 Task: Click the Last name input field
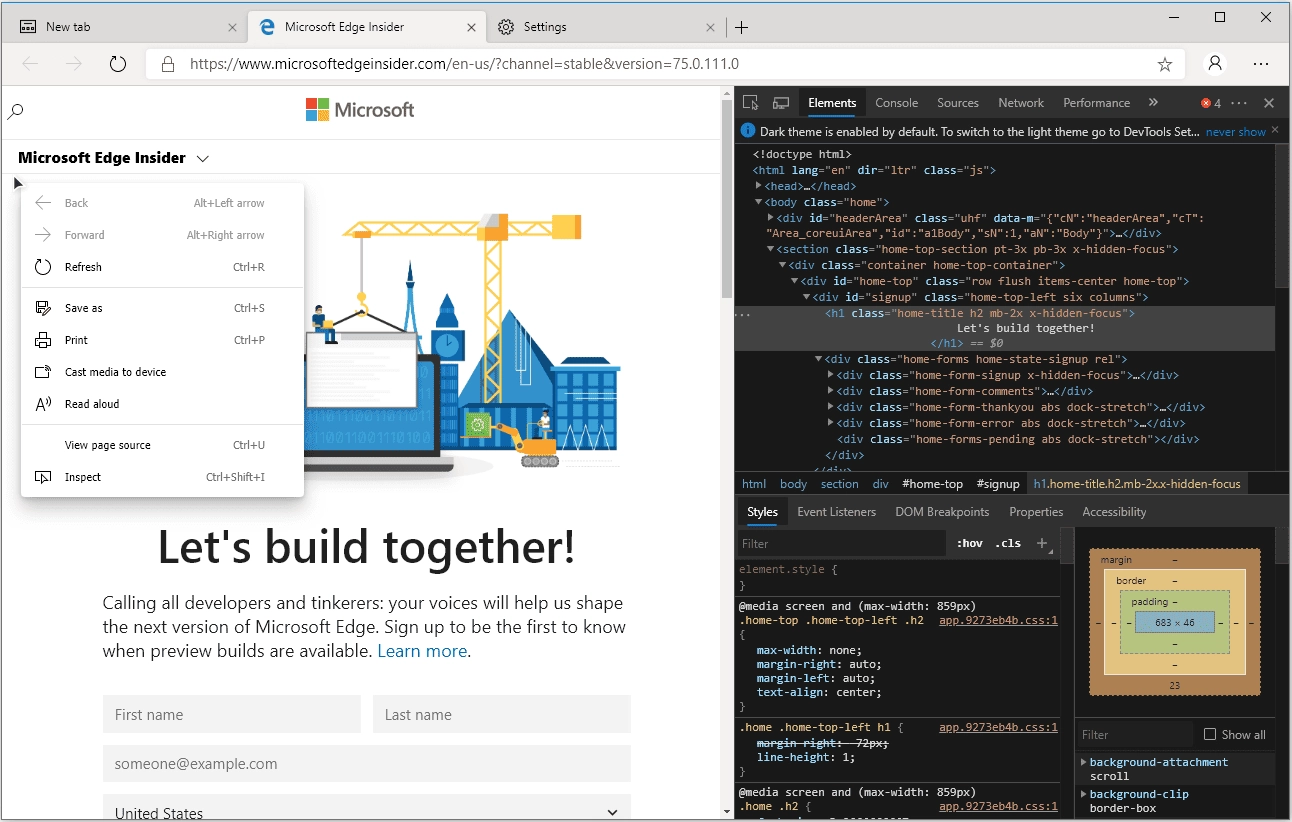point(502,715)
